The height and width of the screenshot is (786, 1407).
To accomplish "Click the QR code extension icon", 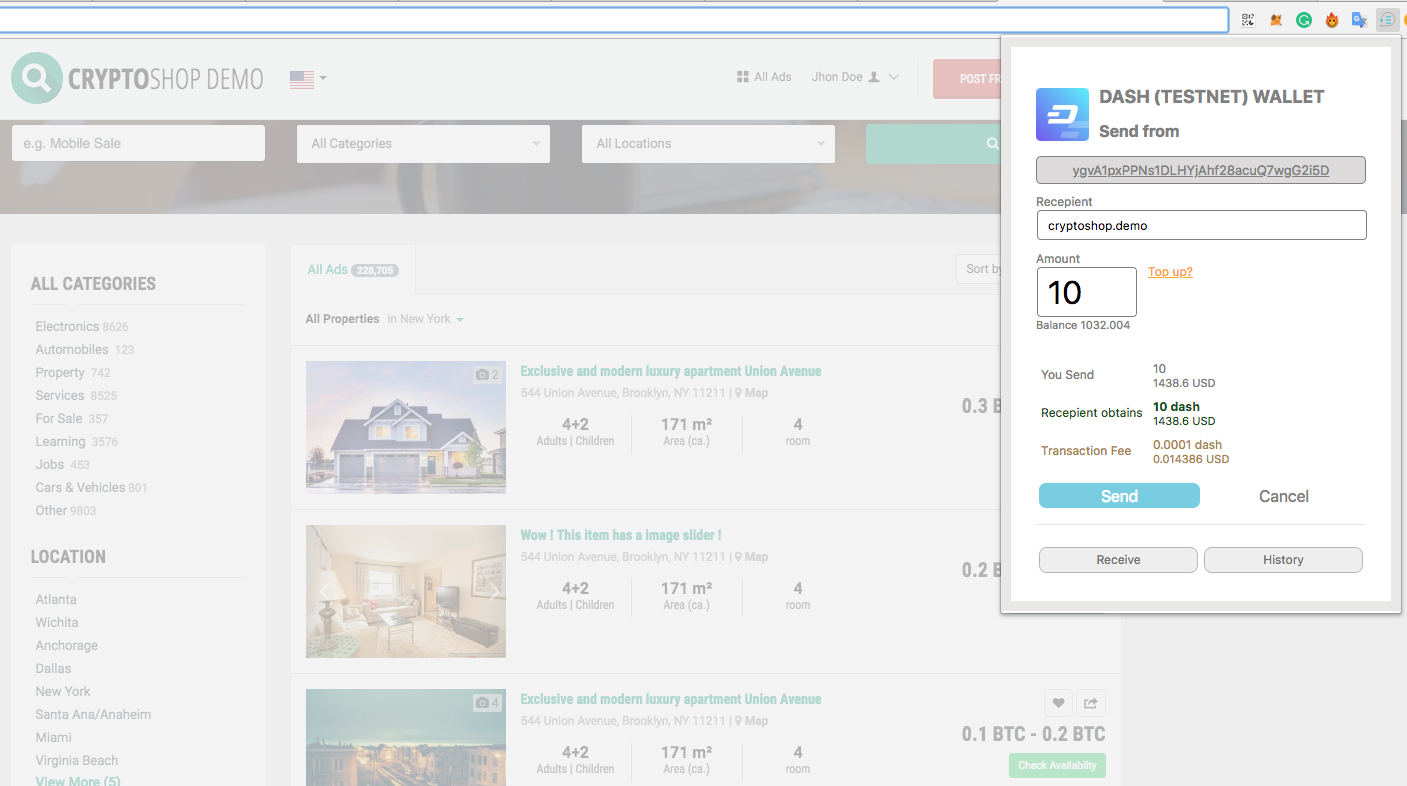I will pyautogui.click(x=1248, y=20).
